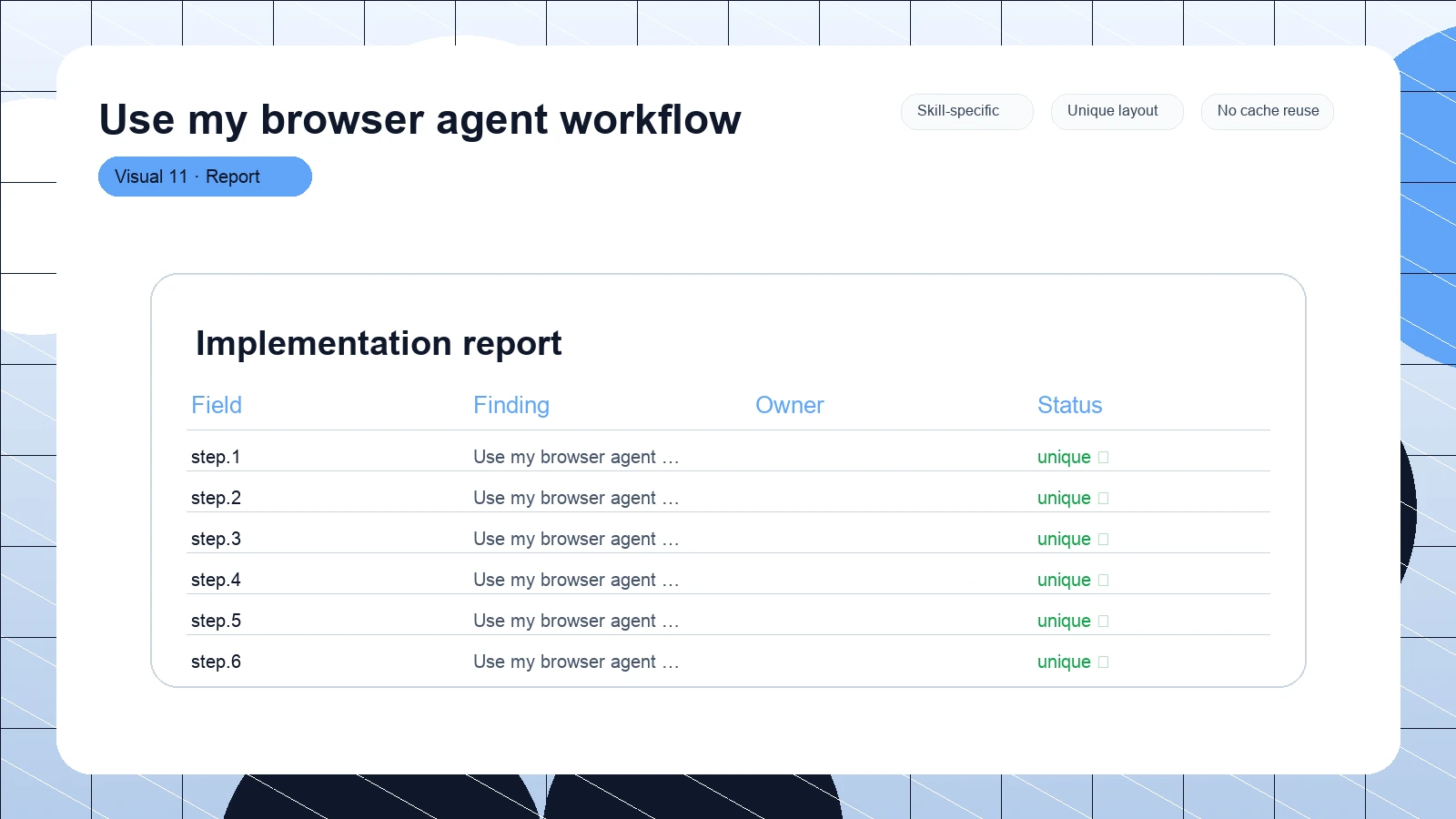Click the step.4 row finding text
Screen dimensions: 1456x819
point(576,580)
